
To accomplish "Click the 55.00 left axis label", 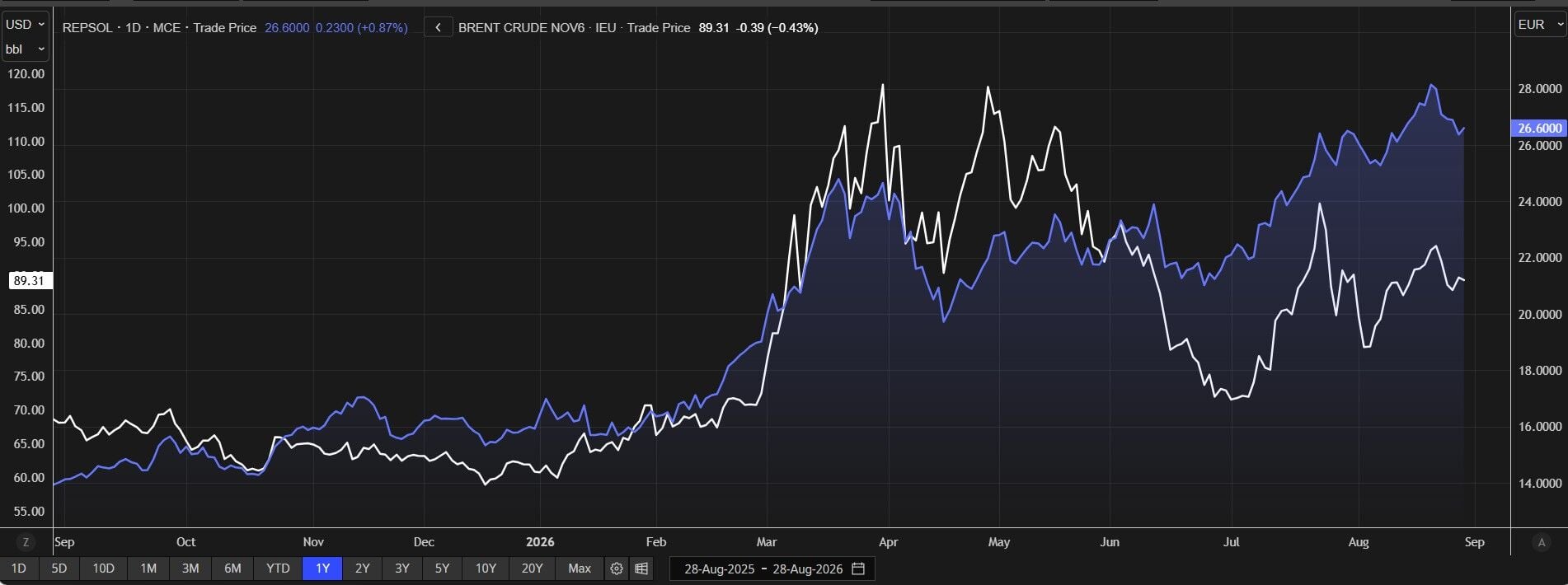I will (29, 512).
